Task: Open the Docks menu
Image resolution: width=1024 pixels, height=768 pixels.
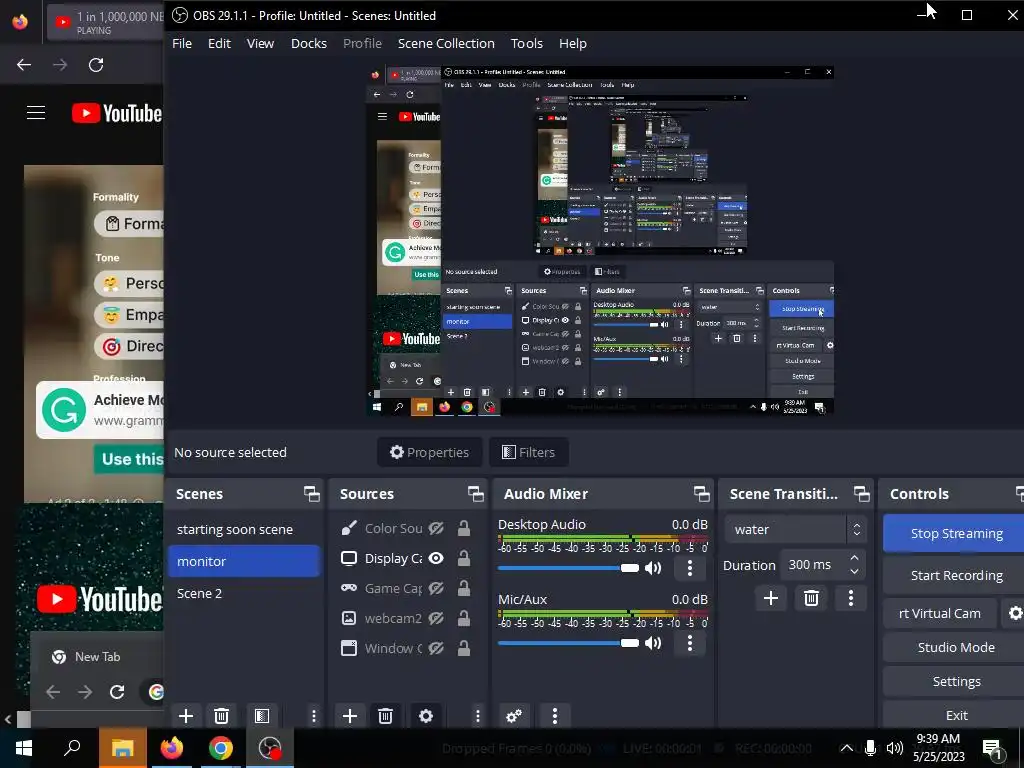Action: point(309,43)
